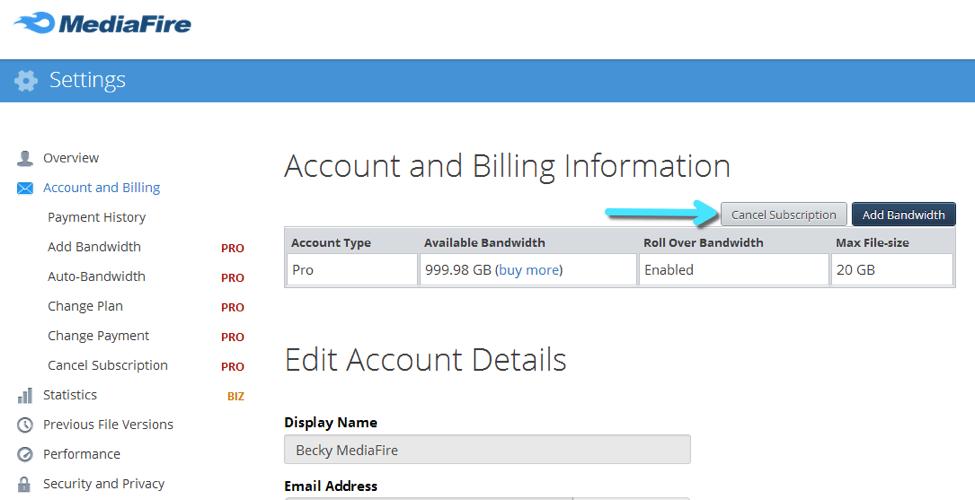Open Add Bandwidth sidebar item
975x500 pixels.
point(94,247)
